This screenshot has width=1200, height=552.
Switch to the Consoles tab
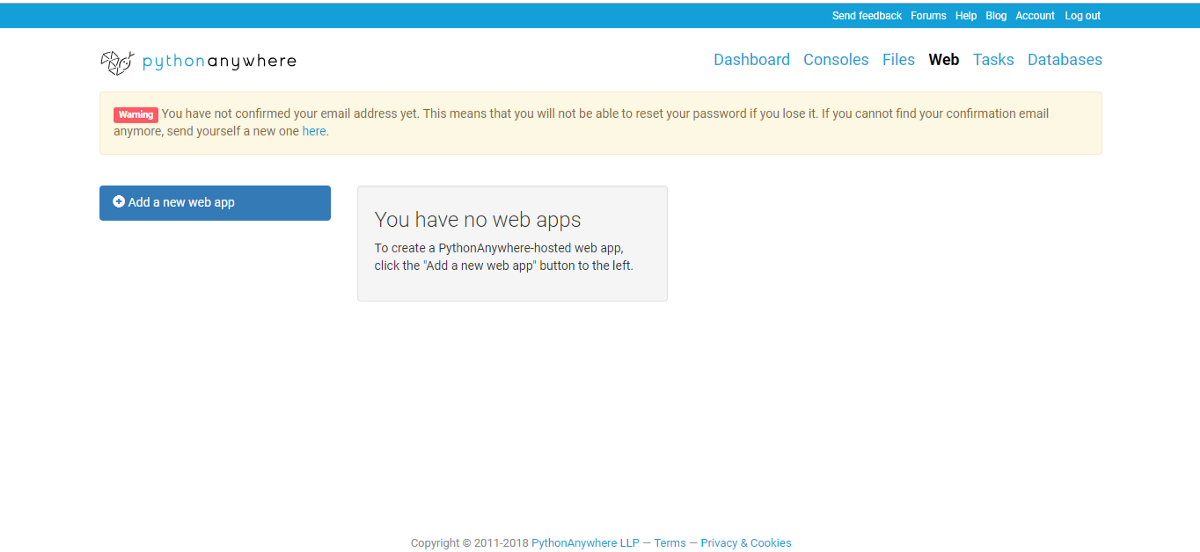click(x=836, y=60)
